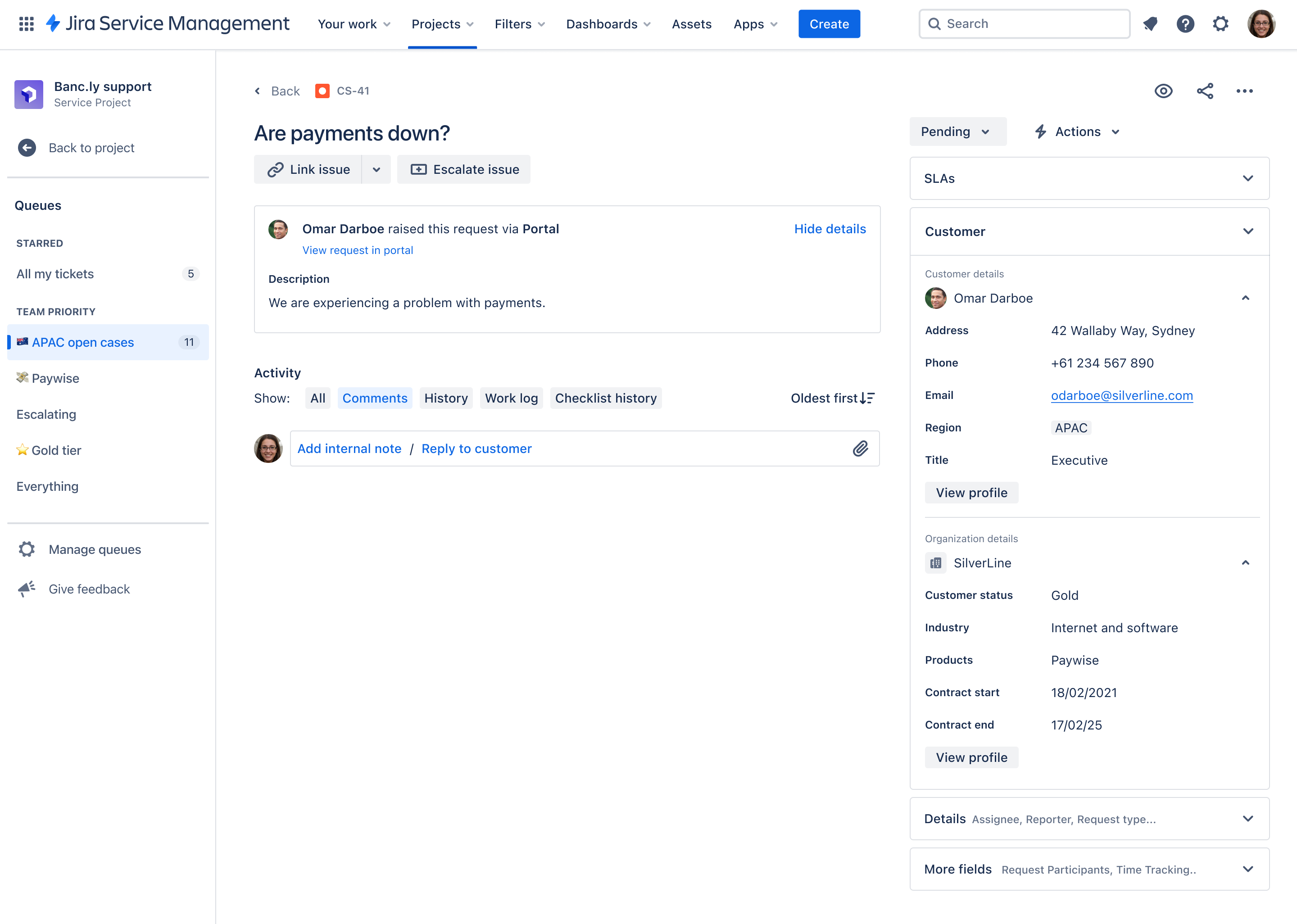The height and width of the screenshot is (924, 1297).
Task: Select the History activity tab
Action: pos(446,398)
